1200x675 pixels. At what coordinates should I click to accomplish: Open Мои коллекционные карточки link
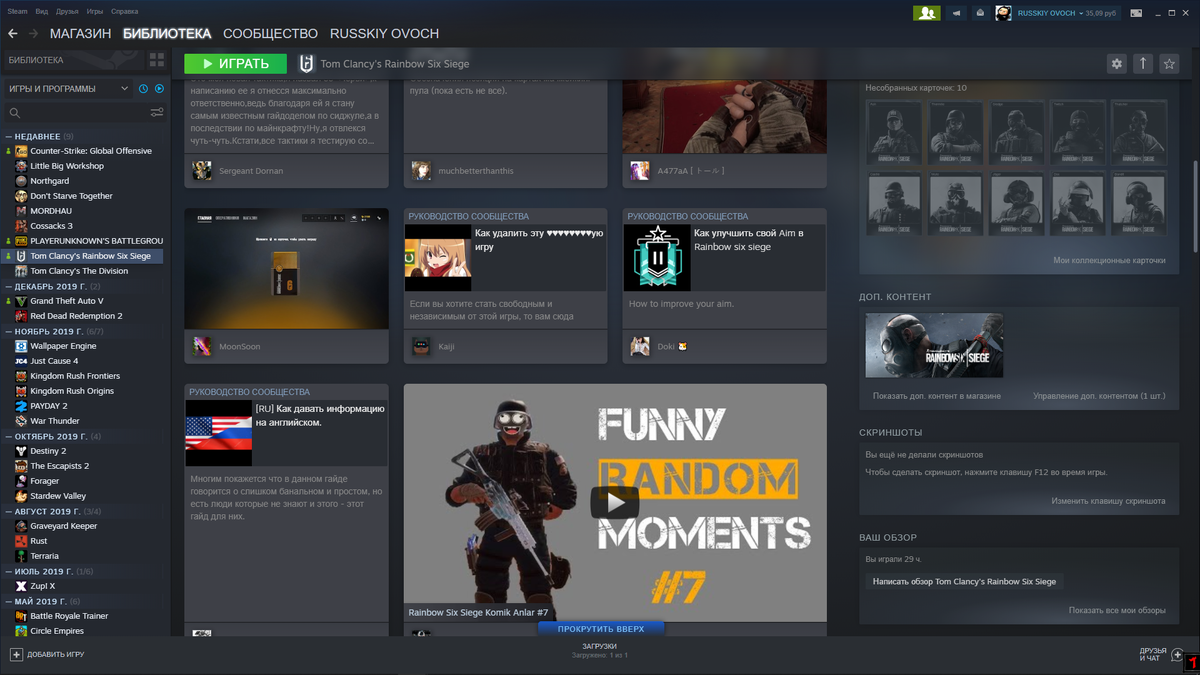coord(1109,260)
